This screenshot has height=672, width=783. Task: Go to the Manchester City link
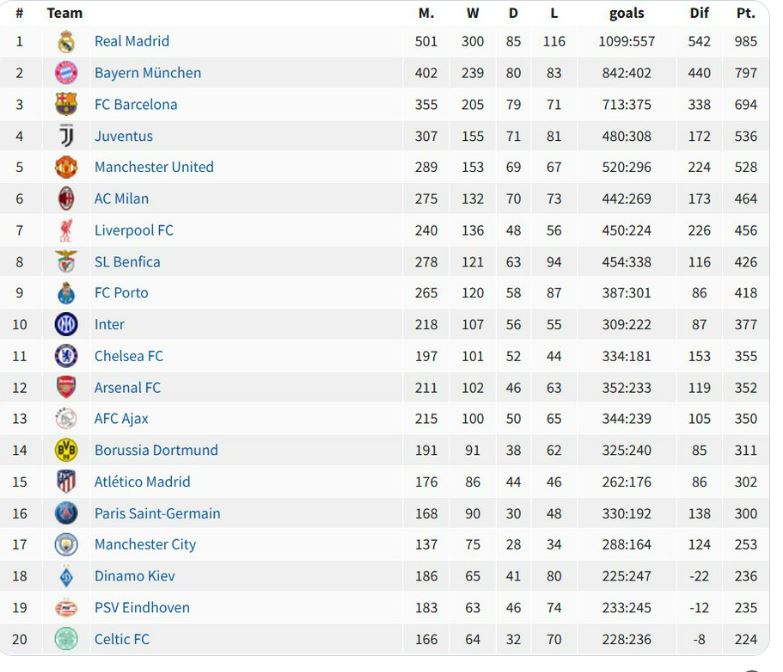point(145,545)
